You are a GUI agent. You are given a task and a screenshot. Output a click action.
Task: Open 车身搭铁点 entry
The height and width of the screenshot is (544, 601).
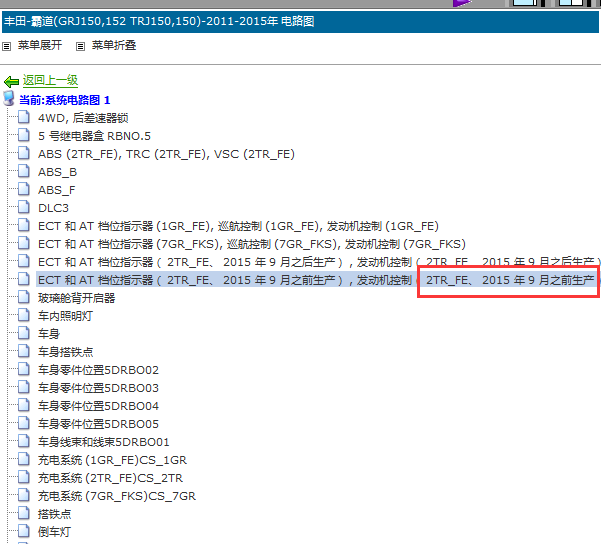point(66,352)
